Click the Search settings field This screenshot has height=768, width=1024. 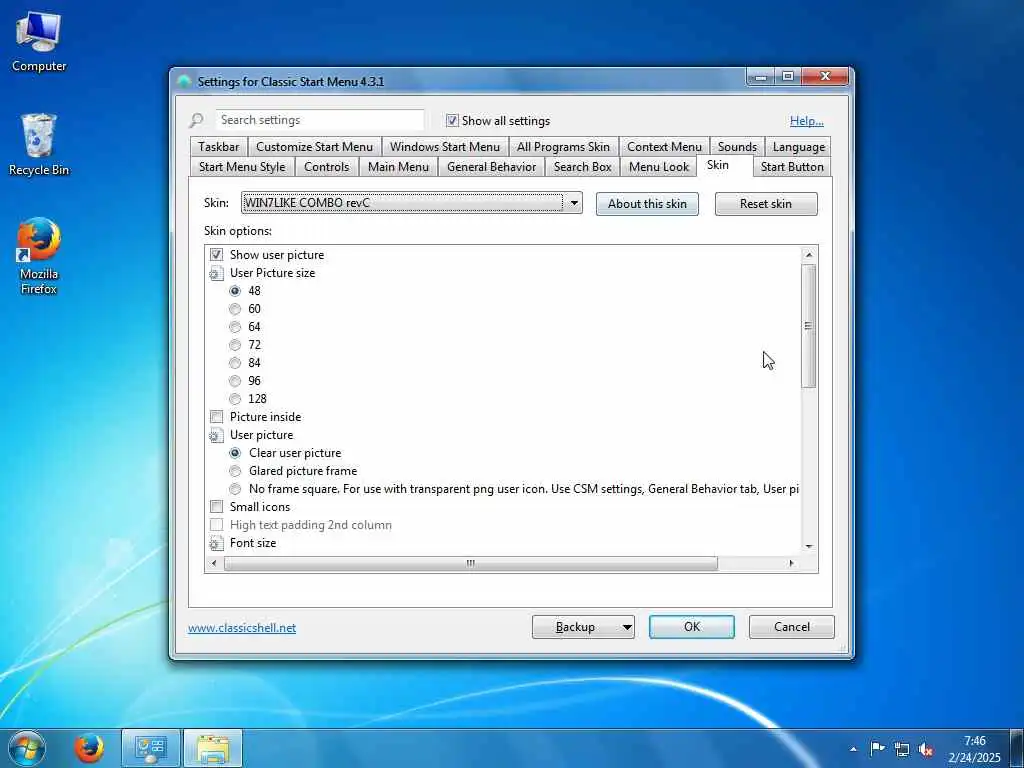[319, 120]
